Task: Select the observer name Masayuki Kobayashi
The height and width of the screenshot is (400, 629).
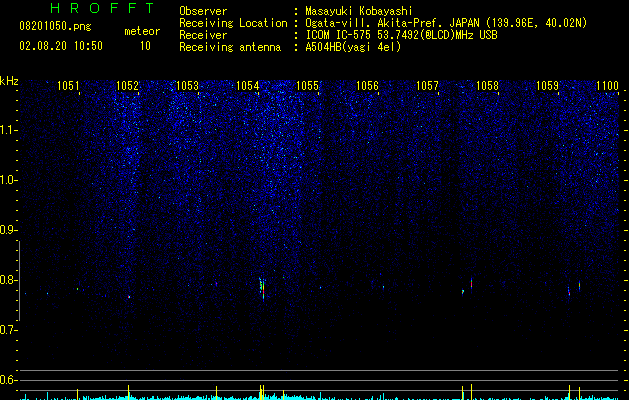Action: click(359, 11)
